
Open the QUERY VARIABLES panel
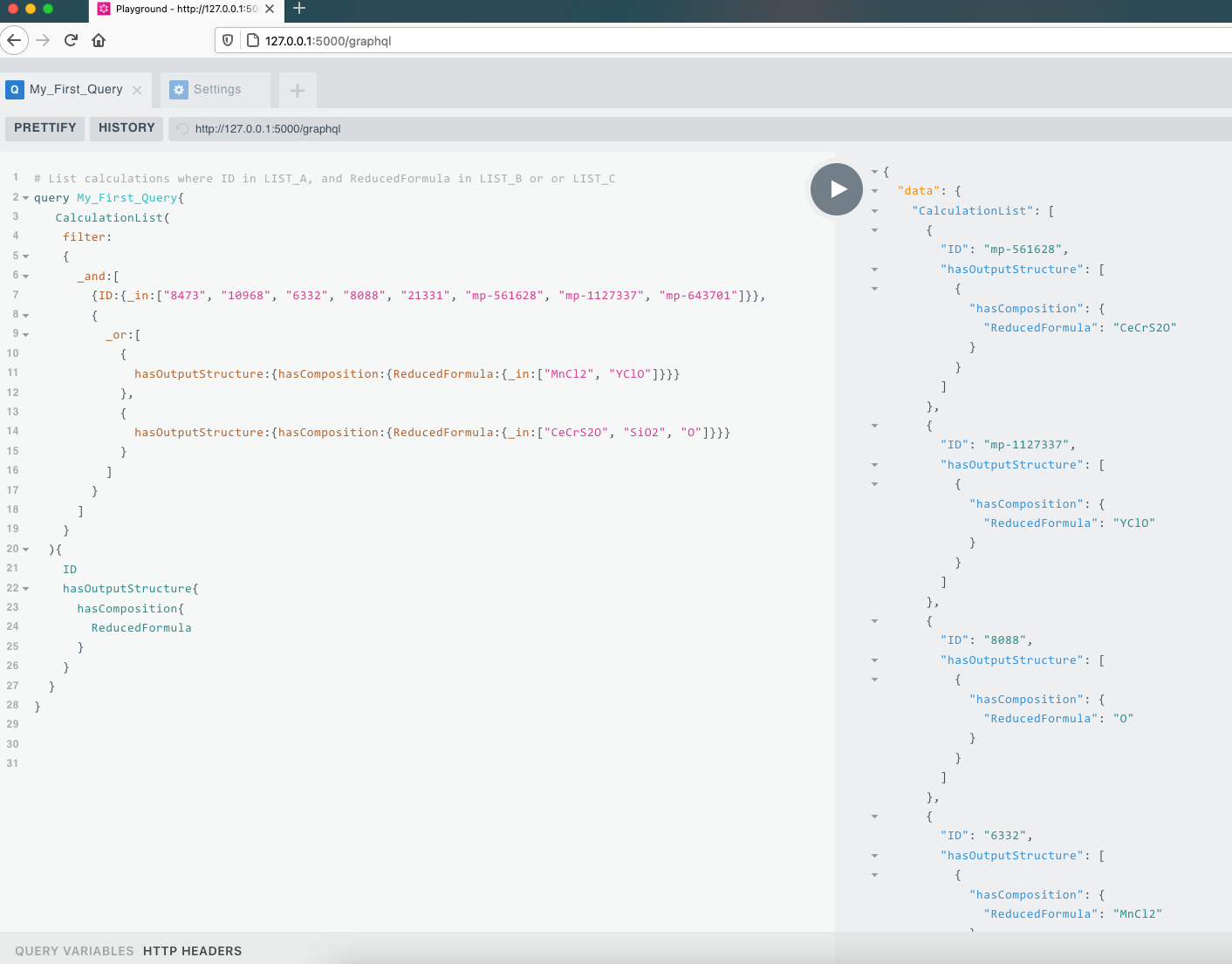point(74,951)
